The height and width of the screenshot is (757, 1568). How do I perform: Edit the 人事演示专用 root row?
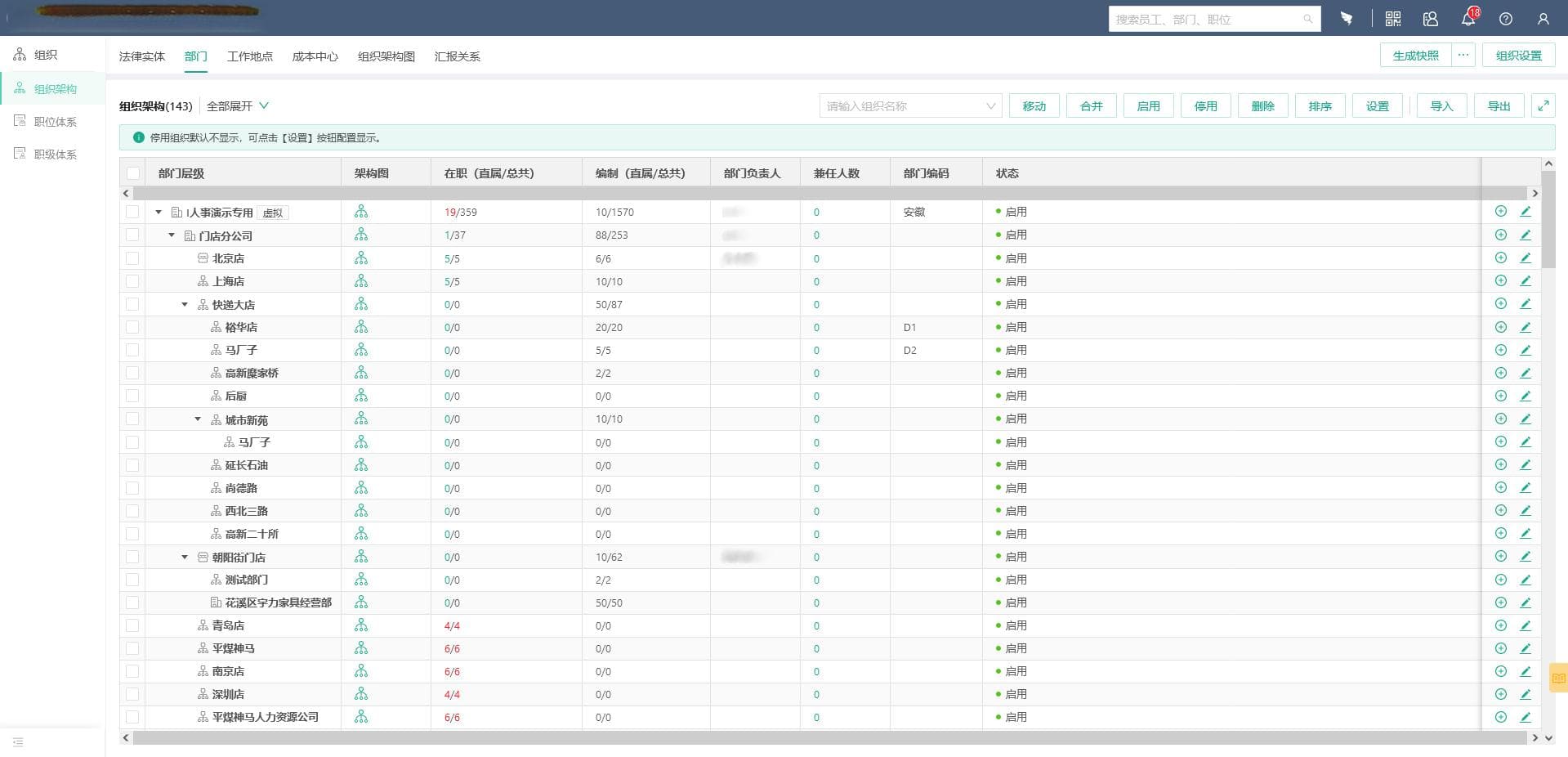pos(1526,211)
